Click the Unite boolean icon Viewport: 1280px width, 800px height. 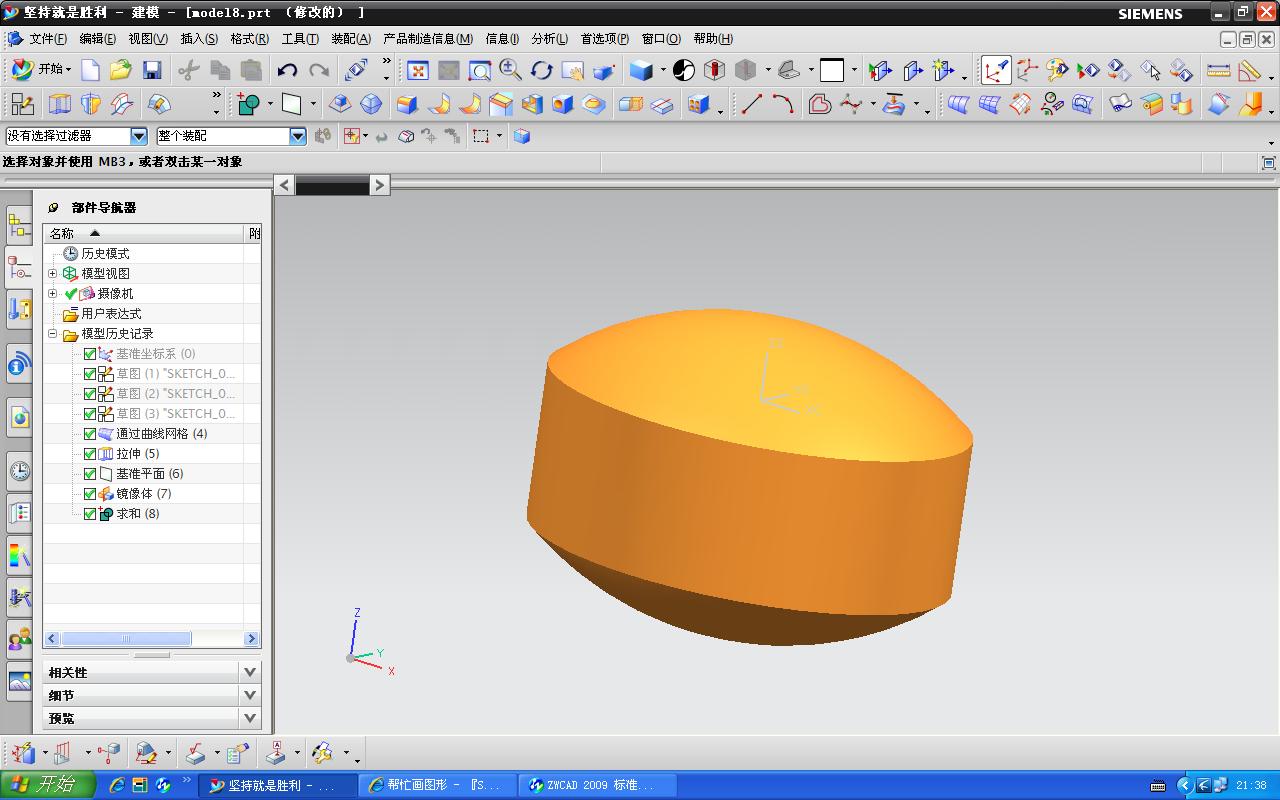coord(246,104)
